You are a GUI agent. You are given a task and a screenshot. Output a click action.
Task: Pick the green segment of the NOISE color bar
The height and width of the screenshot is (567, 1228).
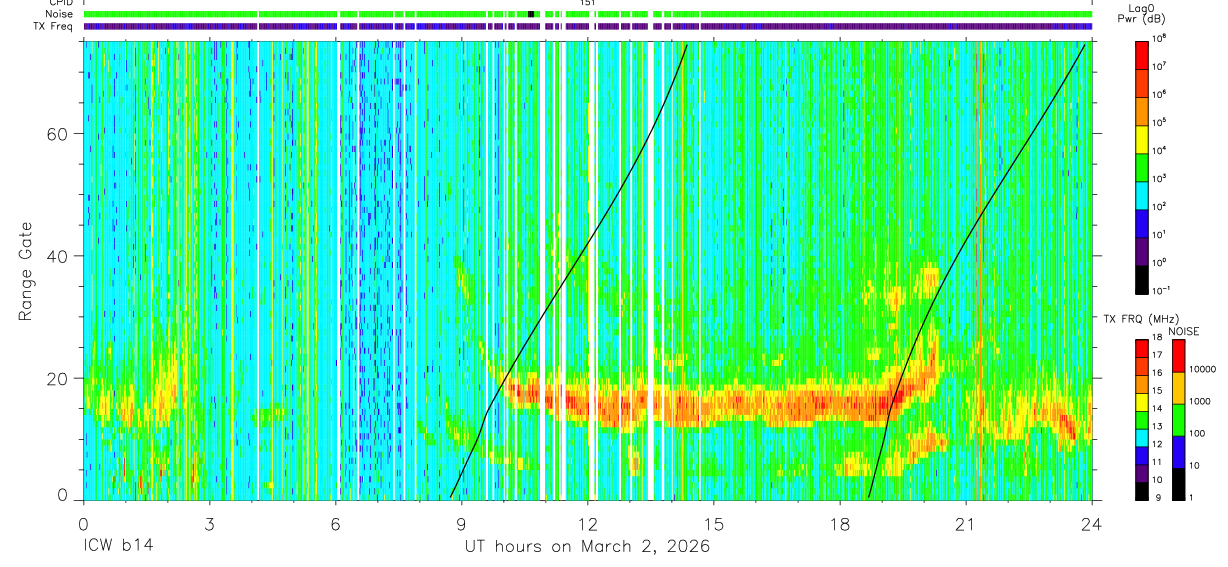pyautogui.click(x=1179, y=419)
